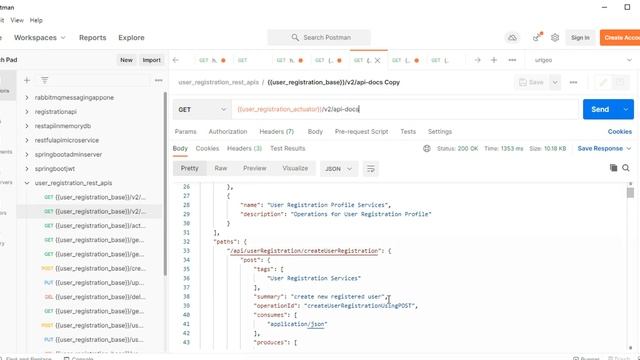Switch to Authorization tab

(228, 132)
